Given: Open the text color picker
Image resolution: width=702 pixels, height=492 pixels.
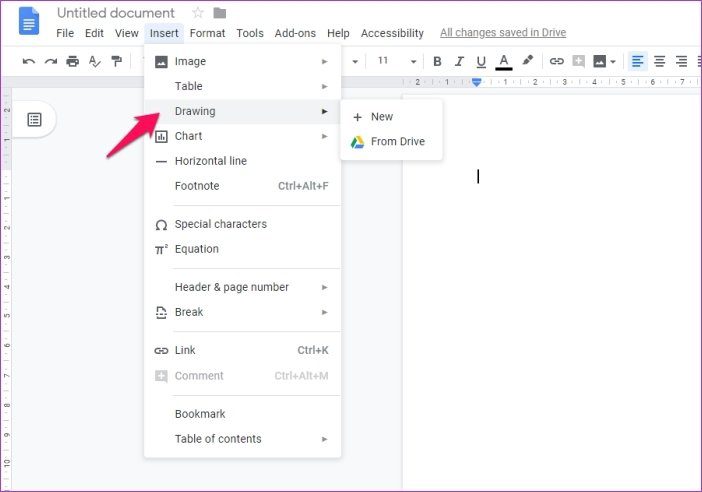Looking at the screenshot, I should 504,62.
